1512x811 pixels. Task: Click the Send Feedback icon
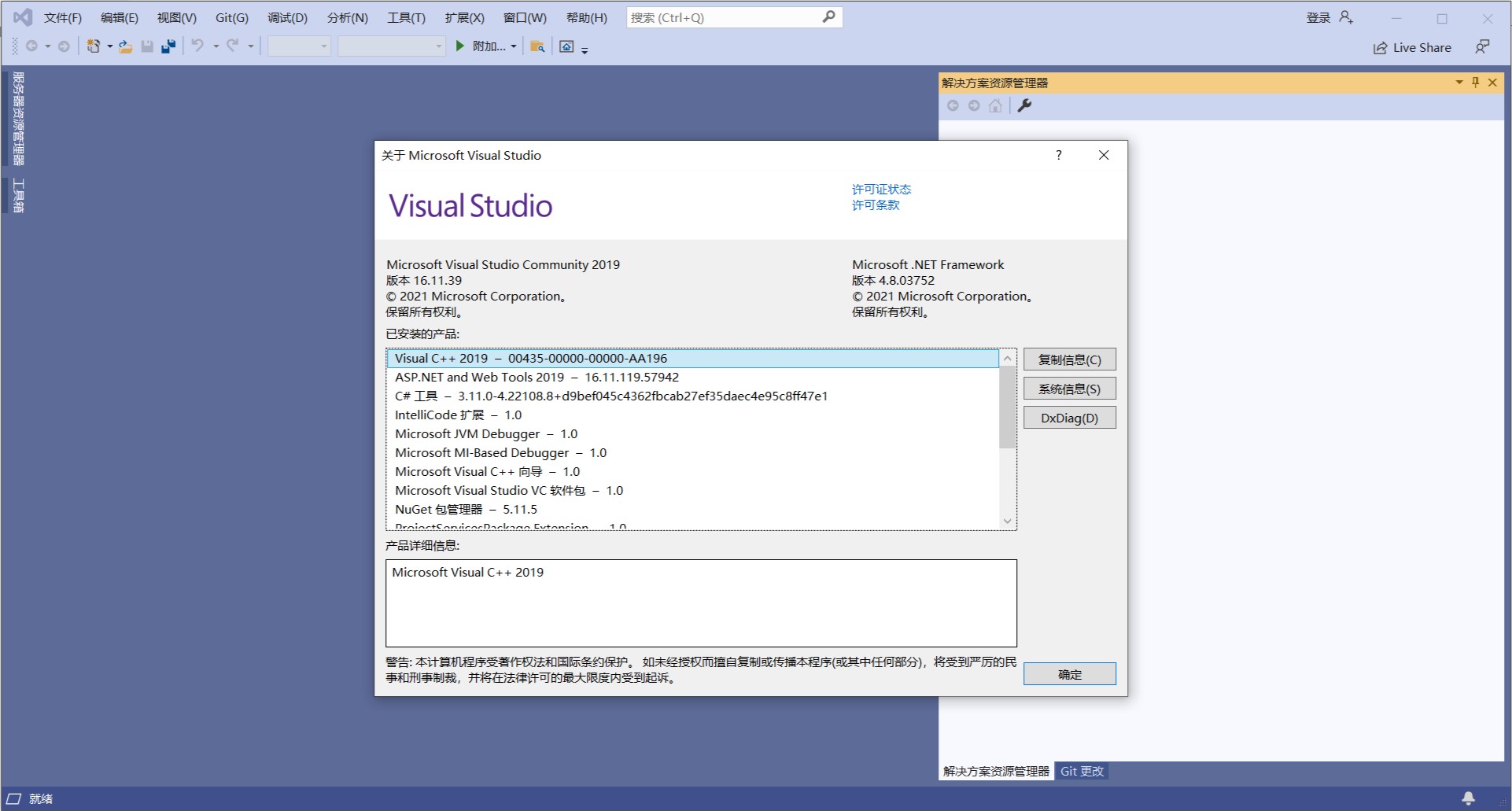pyautogui.click(x=1482, y=47)
